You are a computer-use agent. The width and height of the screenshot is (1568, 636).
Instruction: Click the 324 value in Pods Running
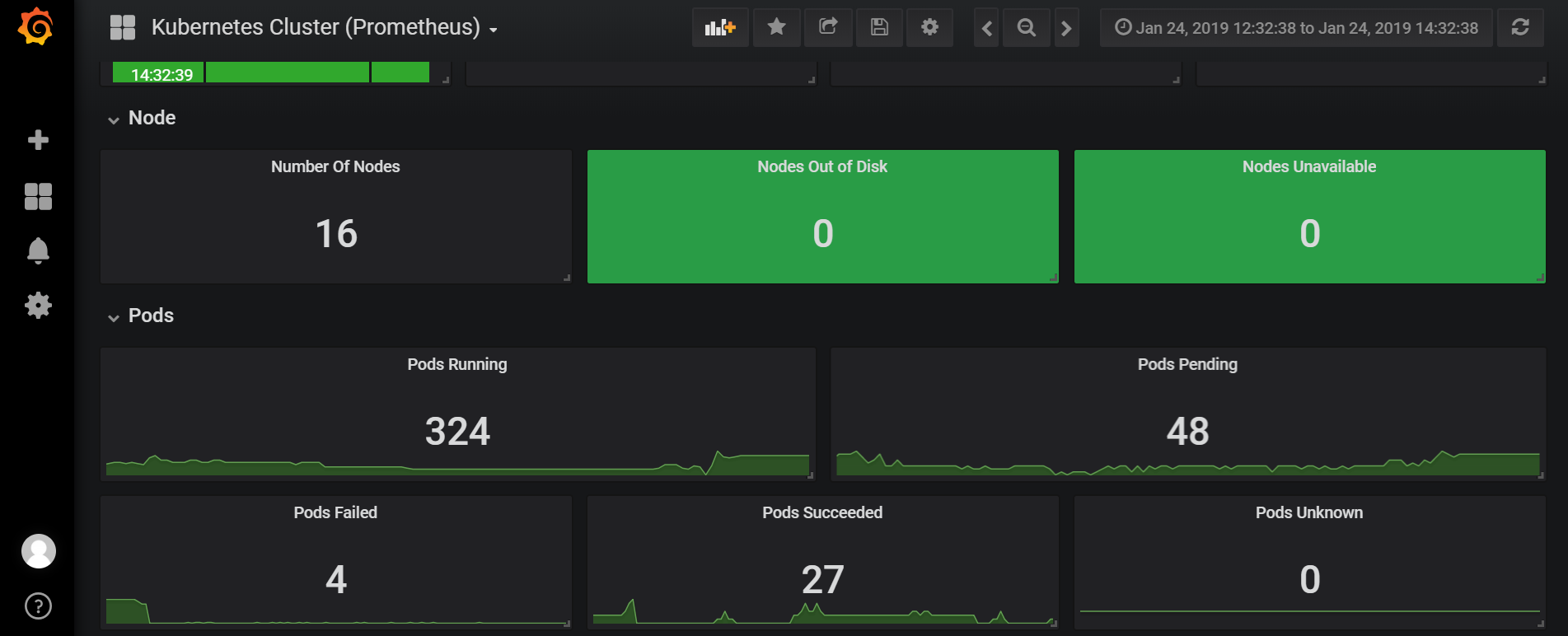click(x=457, y=432)
